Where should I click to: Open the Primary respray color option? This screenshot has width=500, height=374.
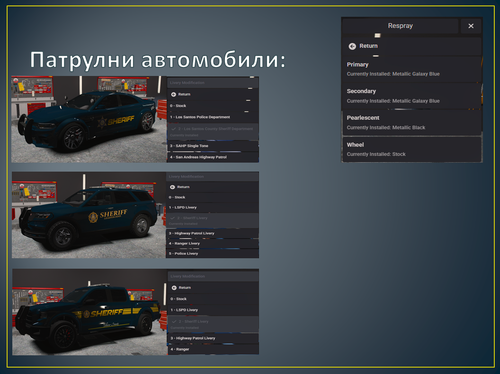pos(412,69)
